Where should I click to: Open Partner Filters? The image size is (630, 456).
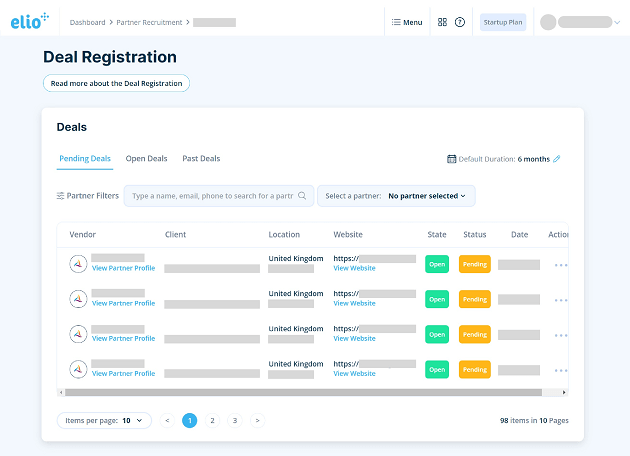pos(88,196)
